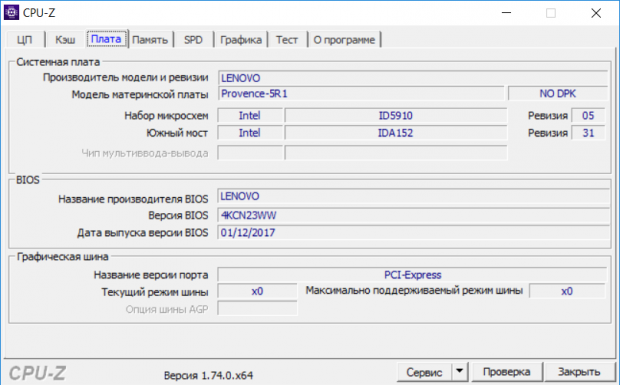The image size is (620, 385).
Task: Click the Сервис button
Action: click(x=424, y=372)
